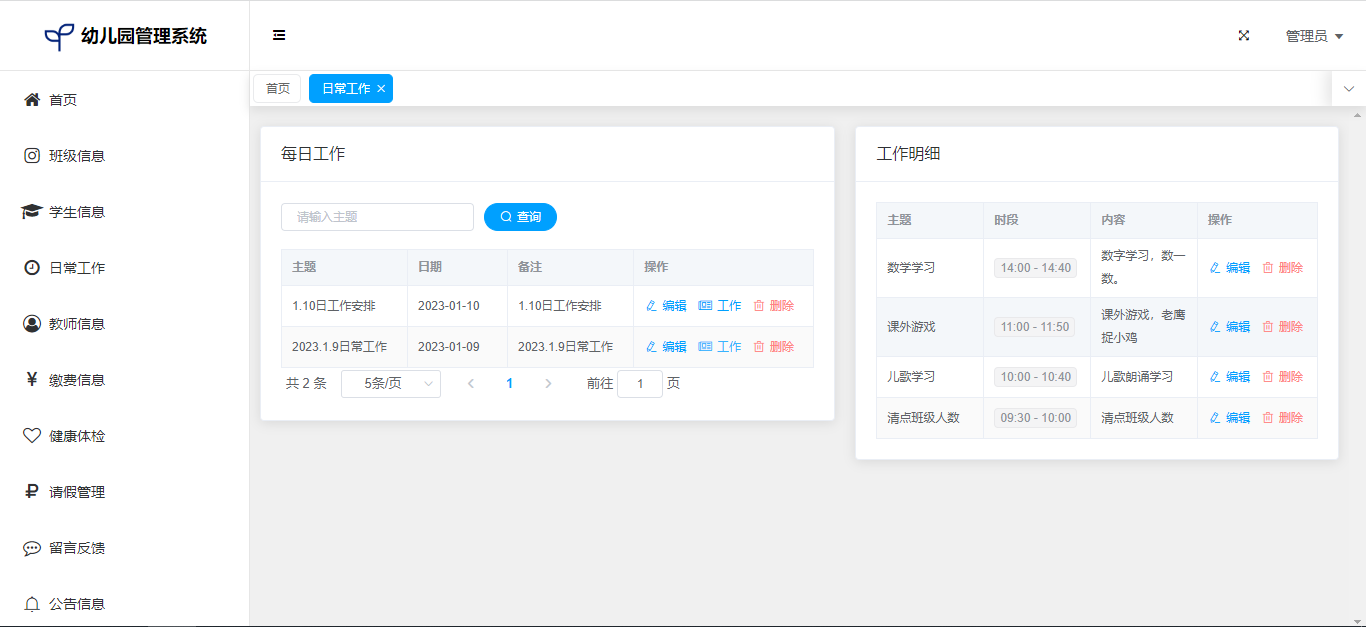1366x627 pixels.
Task: Switch to the 首页 tab
Action: [x=277, y=89]
